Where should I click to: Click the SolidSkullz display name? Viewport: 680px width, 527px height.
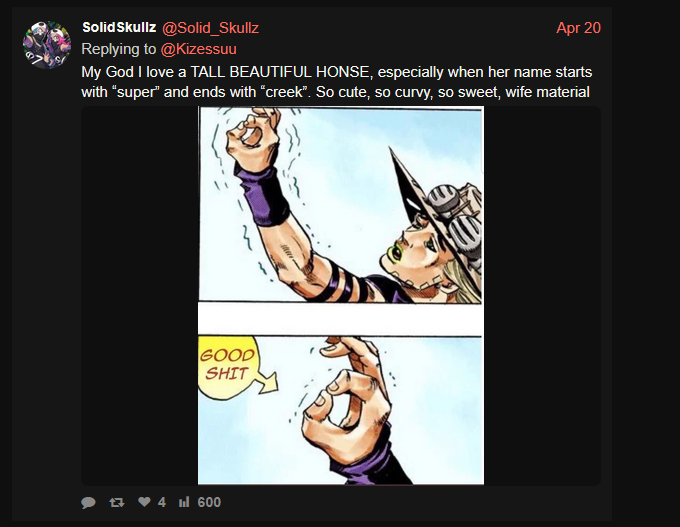(119, 27)
